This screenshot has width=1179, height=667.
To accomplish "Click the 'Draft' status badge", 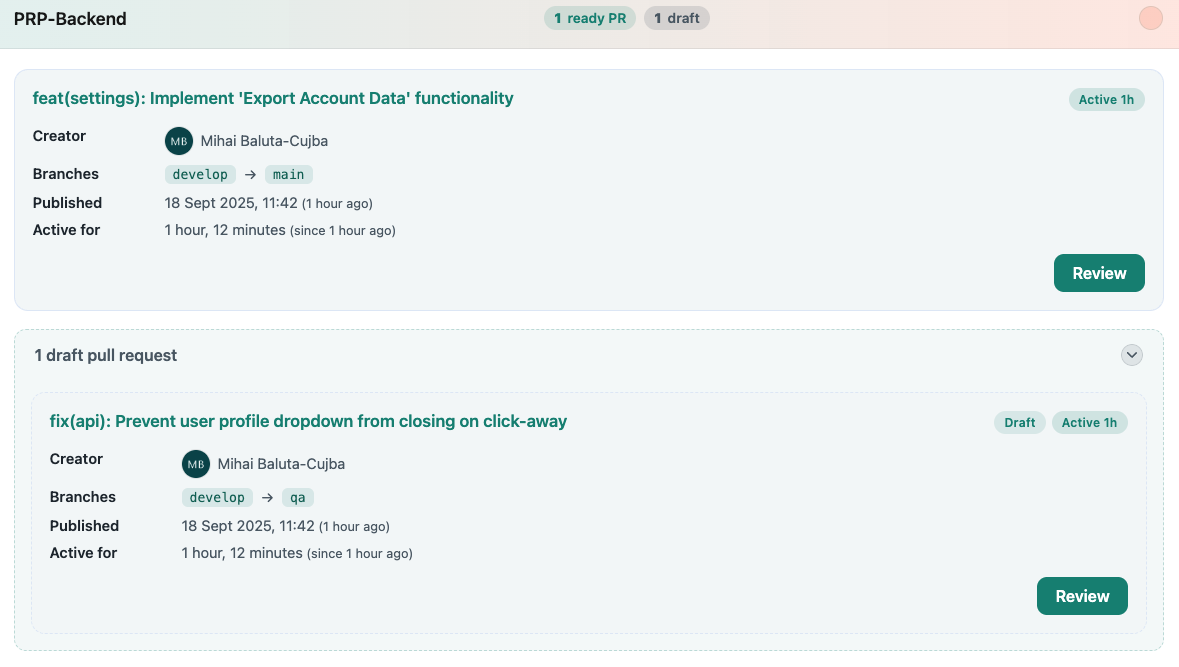I will [1019, 422].
